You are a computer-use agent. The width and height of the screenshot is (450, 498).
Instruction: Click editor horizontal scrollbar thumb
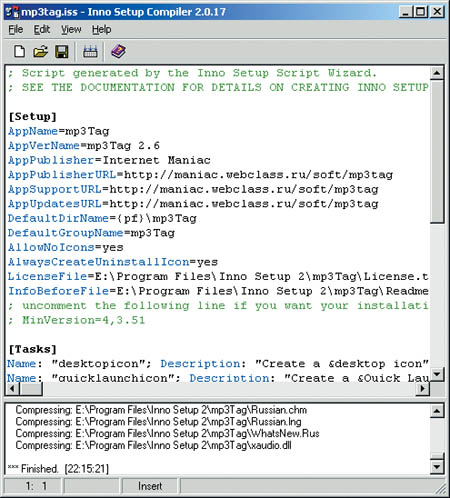coord(31,389)
